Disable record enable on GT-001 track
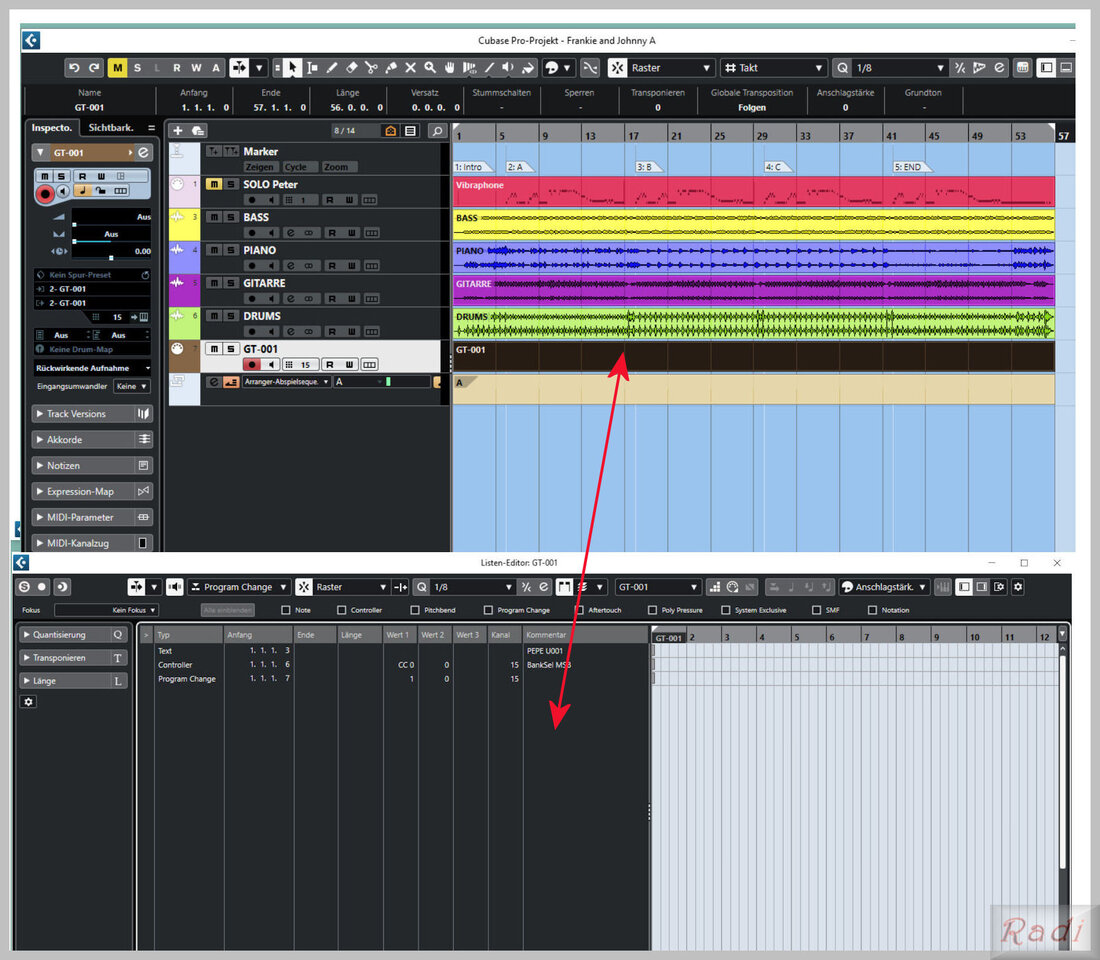Viewport: 1100px width, 960px height. (x=252, y=364)
